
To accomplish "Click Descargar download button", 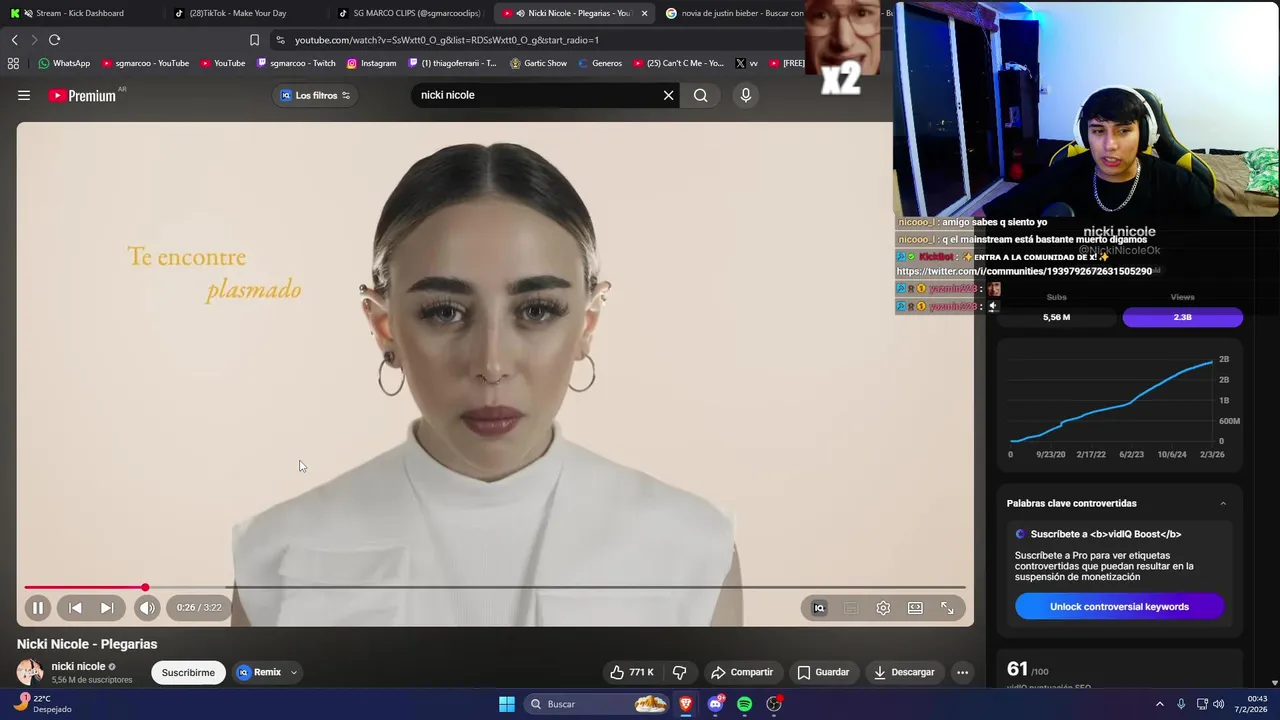I will point(904,672).
